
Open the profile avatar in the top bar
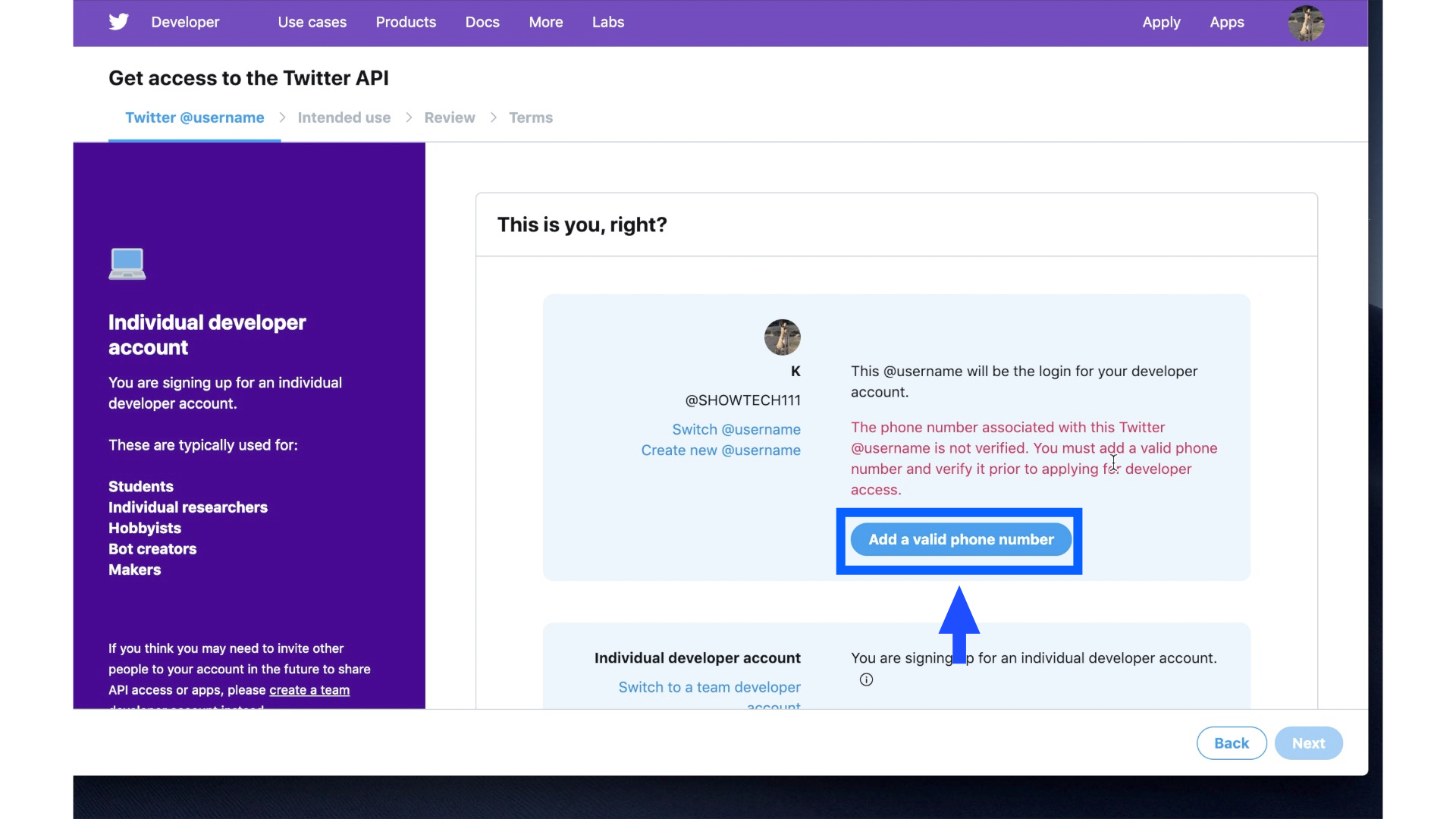pos(1306,23)
